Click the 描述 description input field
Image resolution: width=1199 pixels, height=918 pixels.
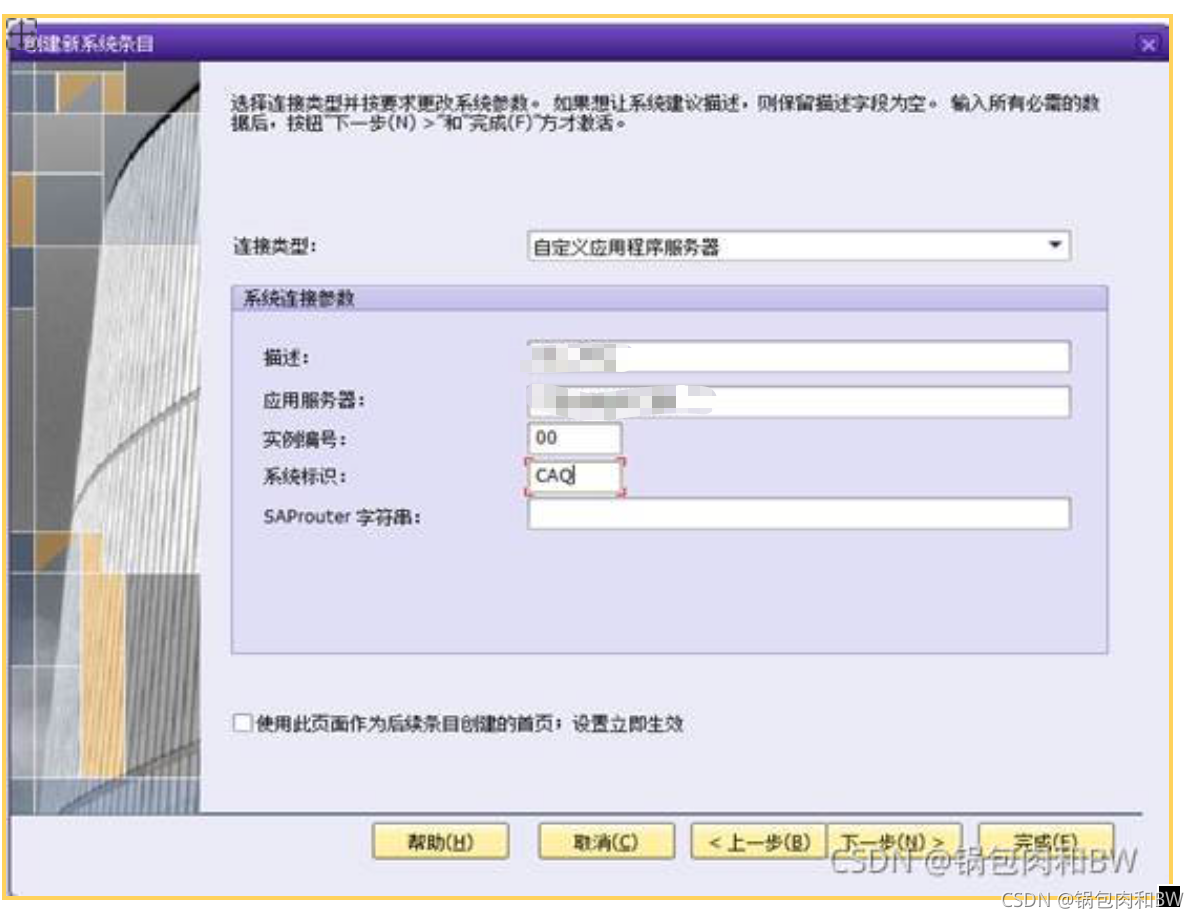point(798,357)
